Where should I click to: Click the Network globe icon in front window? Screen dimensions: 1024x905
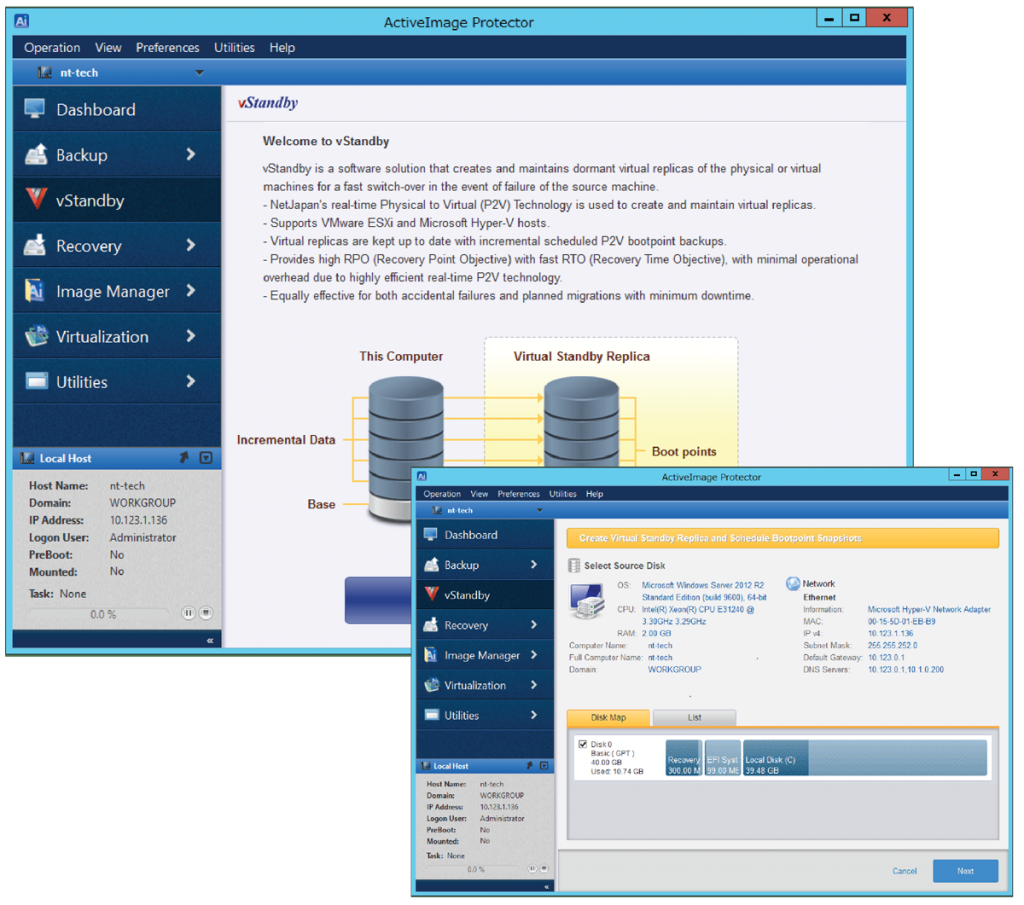(793, 583)
